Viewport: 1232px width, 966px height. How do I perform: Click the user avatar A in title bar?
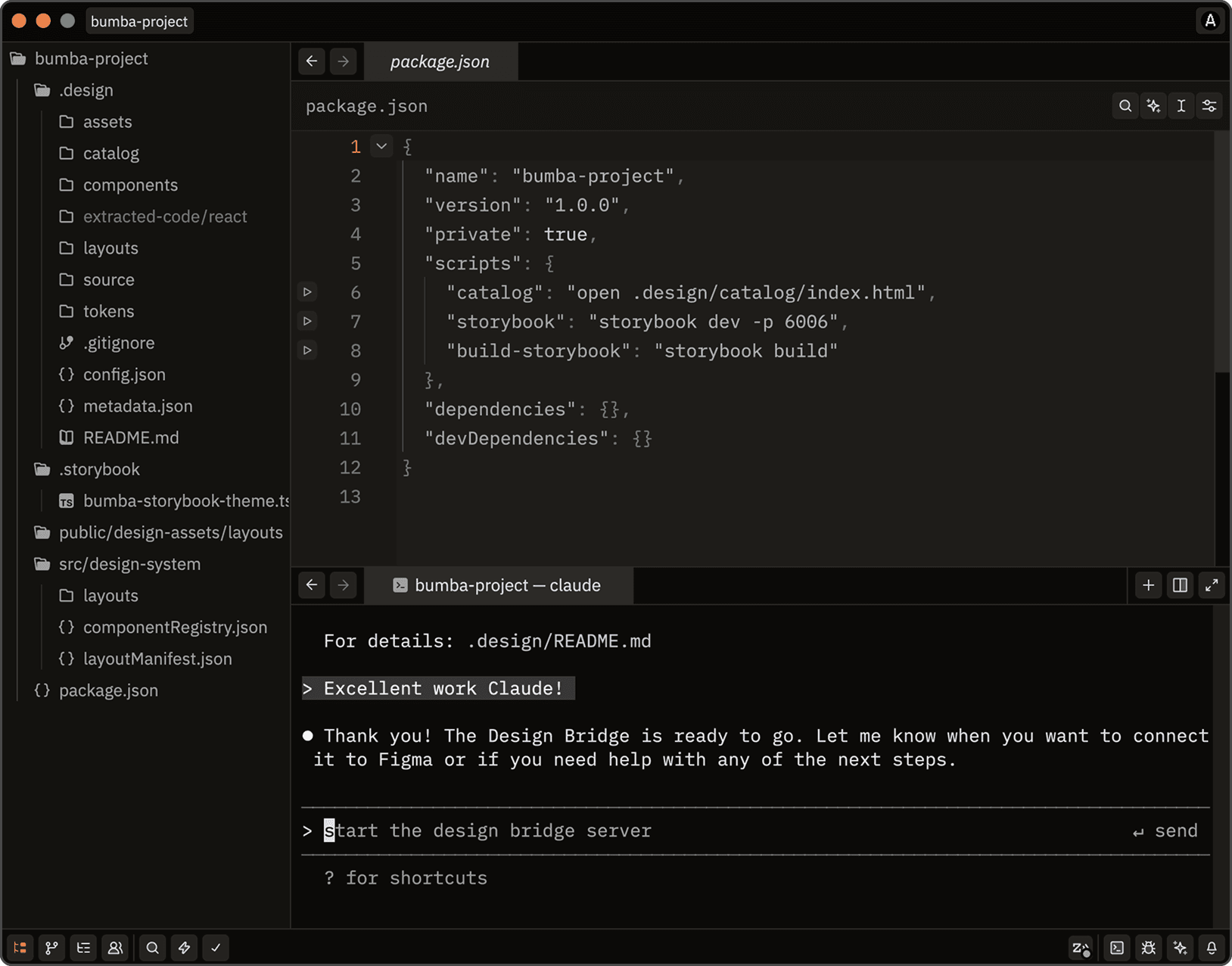coord(1210,21)
